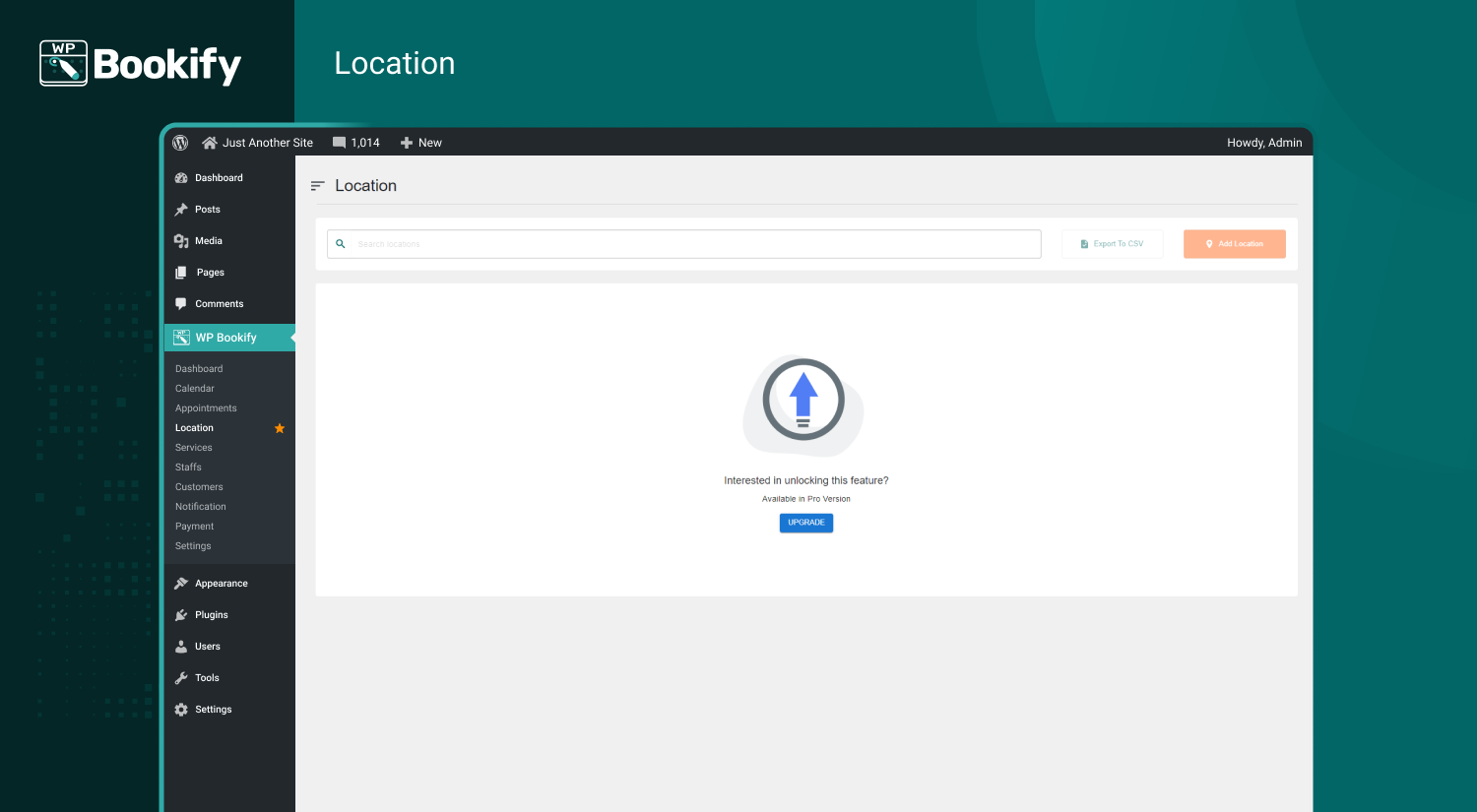Click the comment count icon showing 1,014
The height and width of the screenshot is (812, 1477).
(x=339, y=142)
